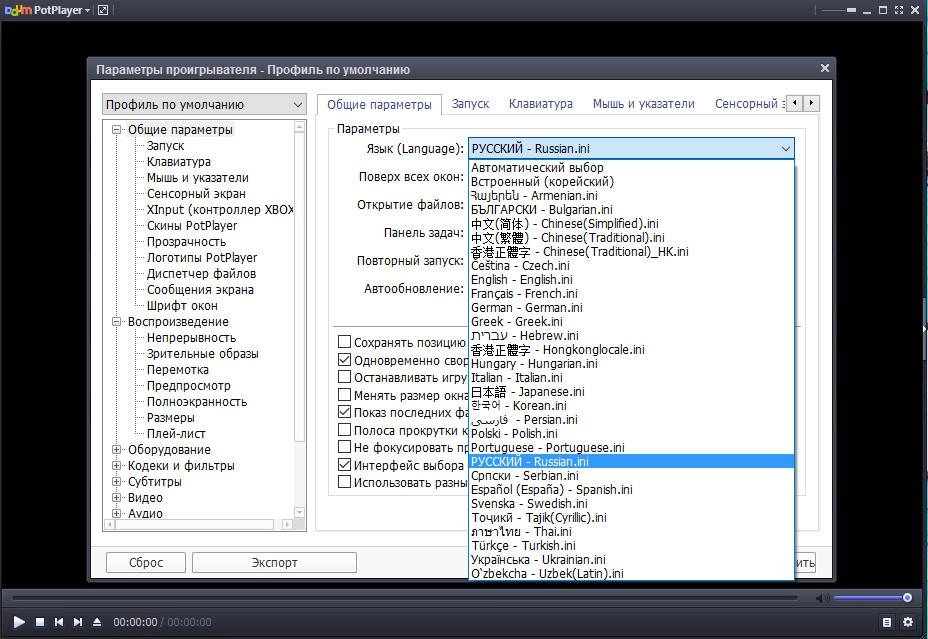This screenshot has height=639, width=928.
Task: Click the Previous track button
Action: [x=59, y=622]
